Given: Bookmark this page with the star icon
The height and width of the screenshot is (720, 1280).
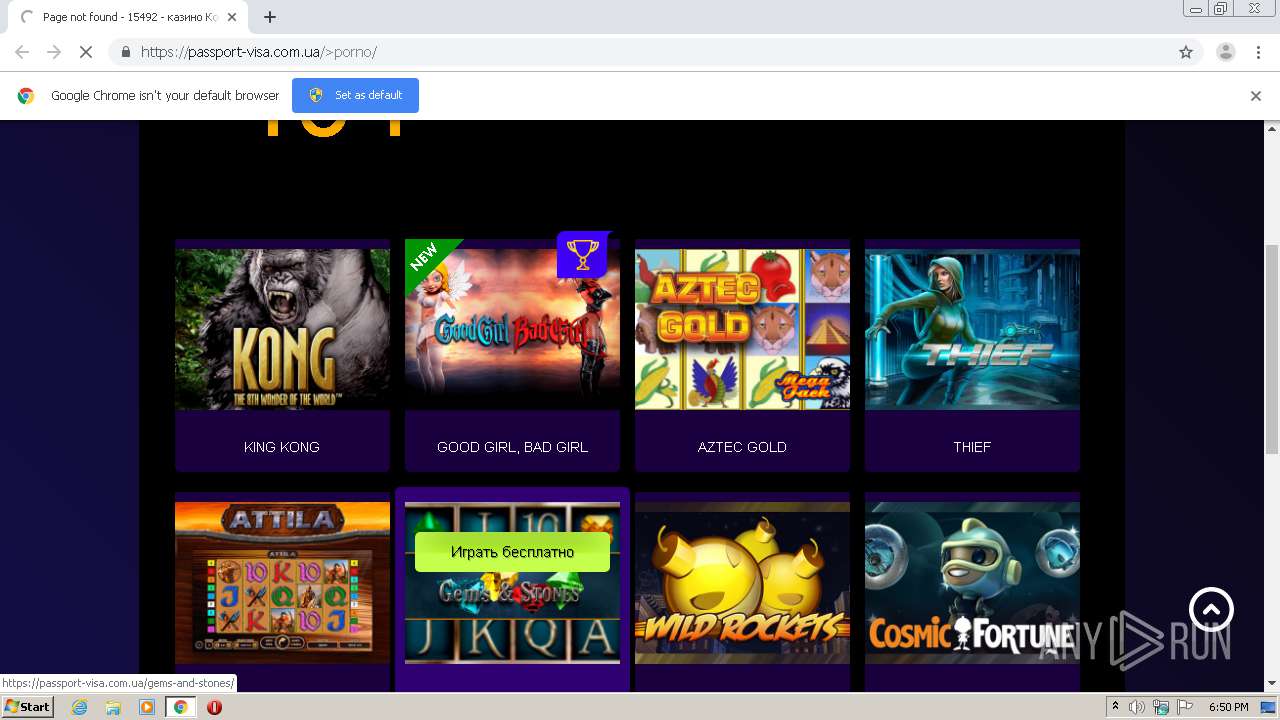Looking at the screenshot, I should [1186, 52].
